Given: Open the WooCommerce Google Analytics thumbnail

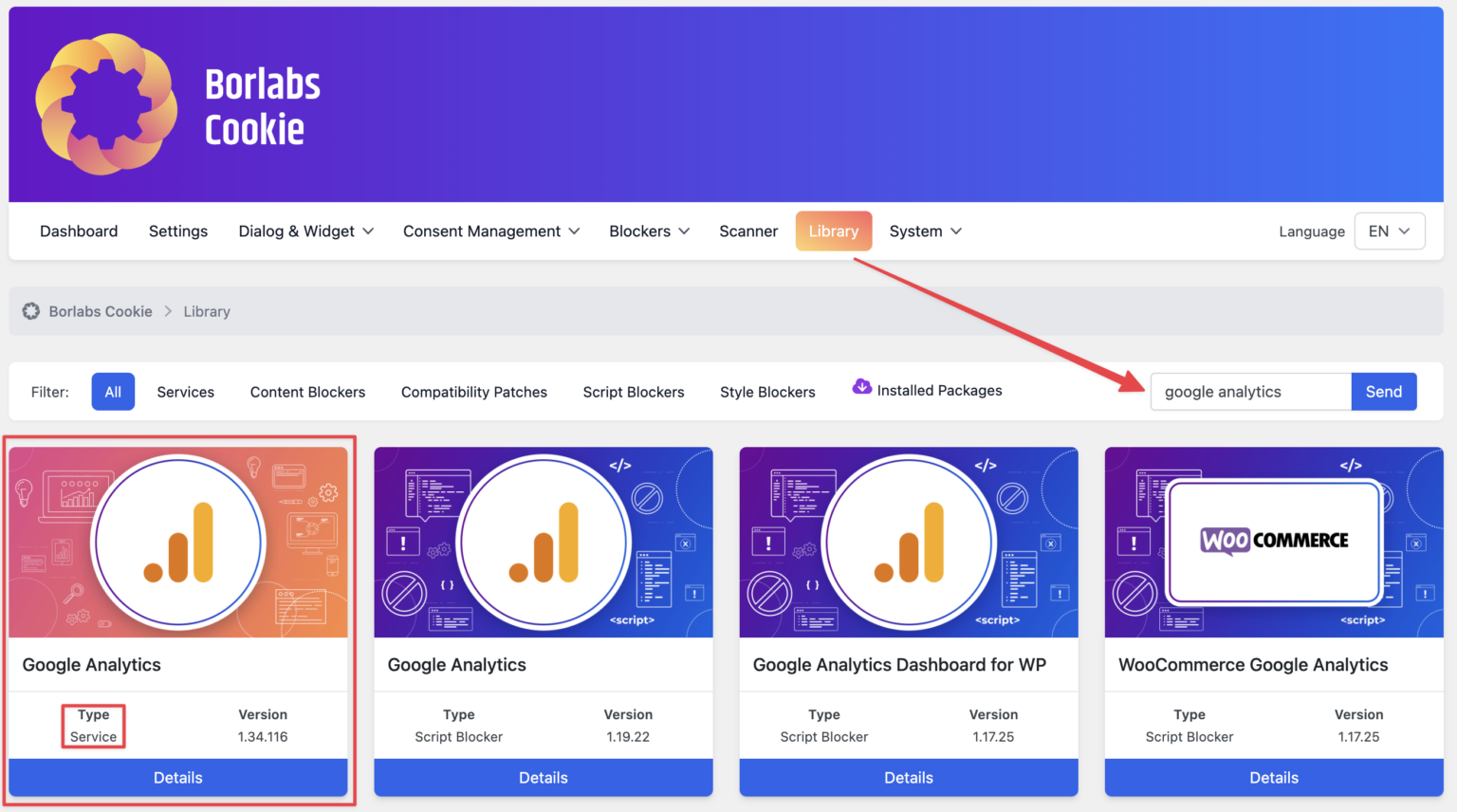Looking at the screenshot, I should pos(1274,543).
